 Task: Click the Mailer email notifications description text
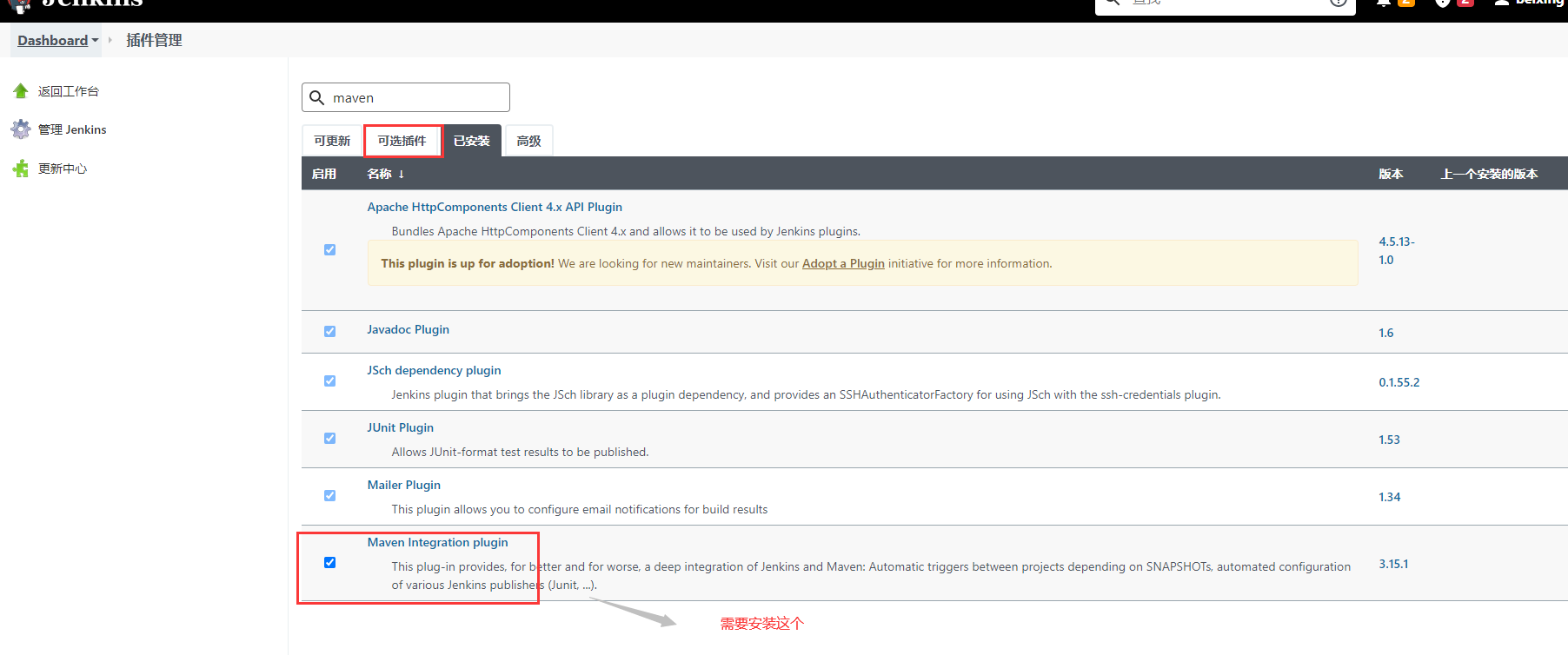(x=580, y=509)
